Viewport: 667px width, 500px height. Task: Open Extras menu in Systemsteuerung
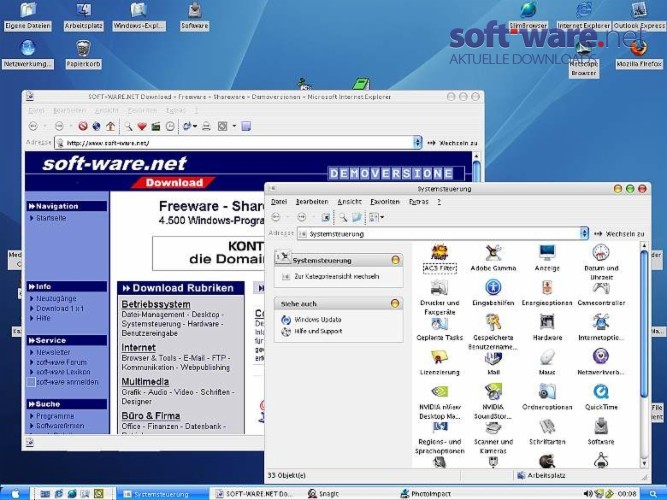[418, 201]
